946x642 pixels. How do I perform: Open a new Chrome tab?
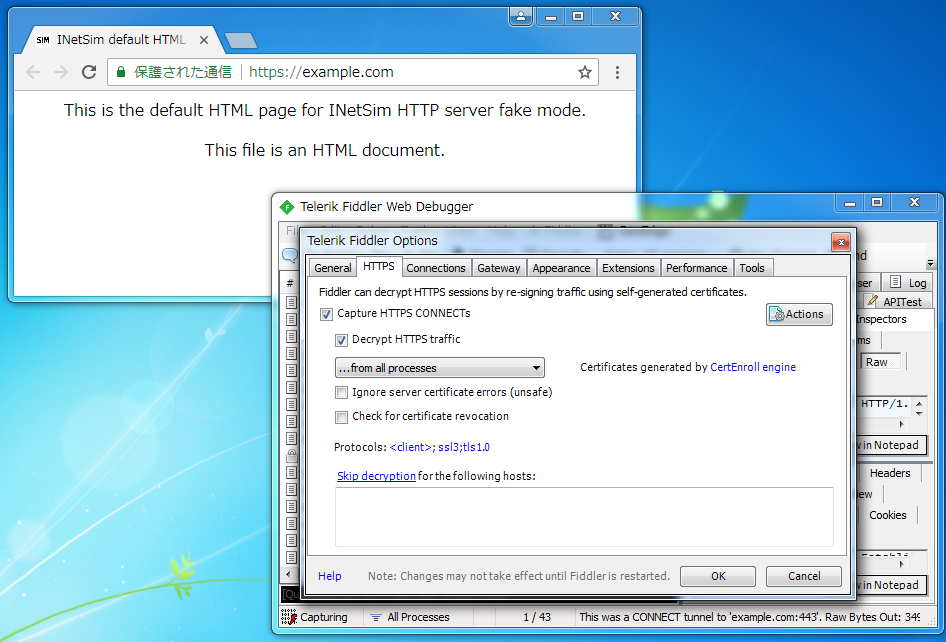click(241, 40)
